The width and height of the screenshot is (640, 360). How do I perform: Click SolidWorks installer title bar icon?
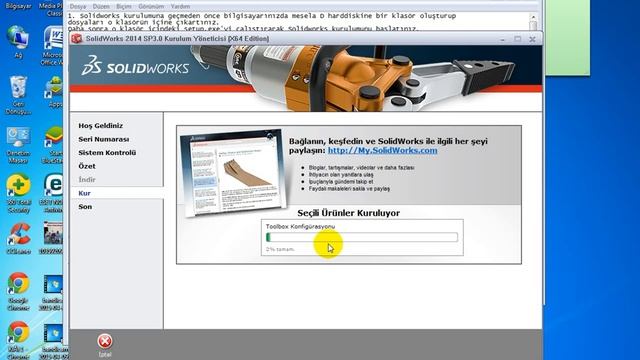coord(77,39)
